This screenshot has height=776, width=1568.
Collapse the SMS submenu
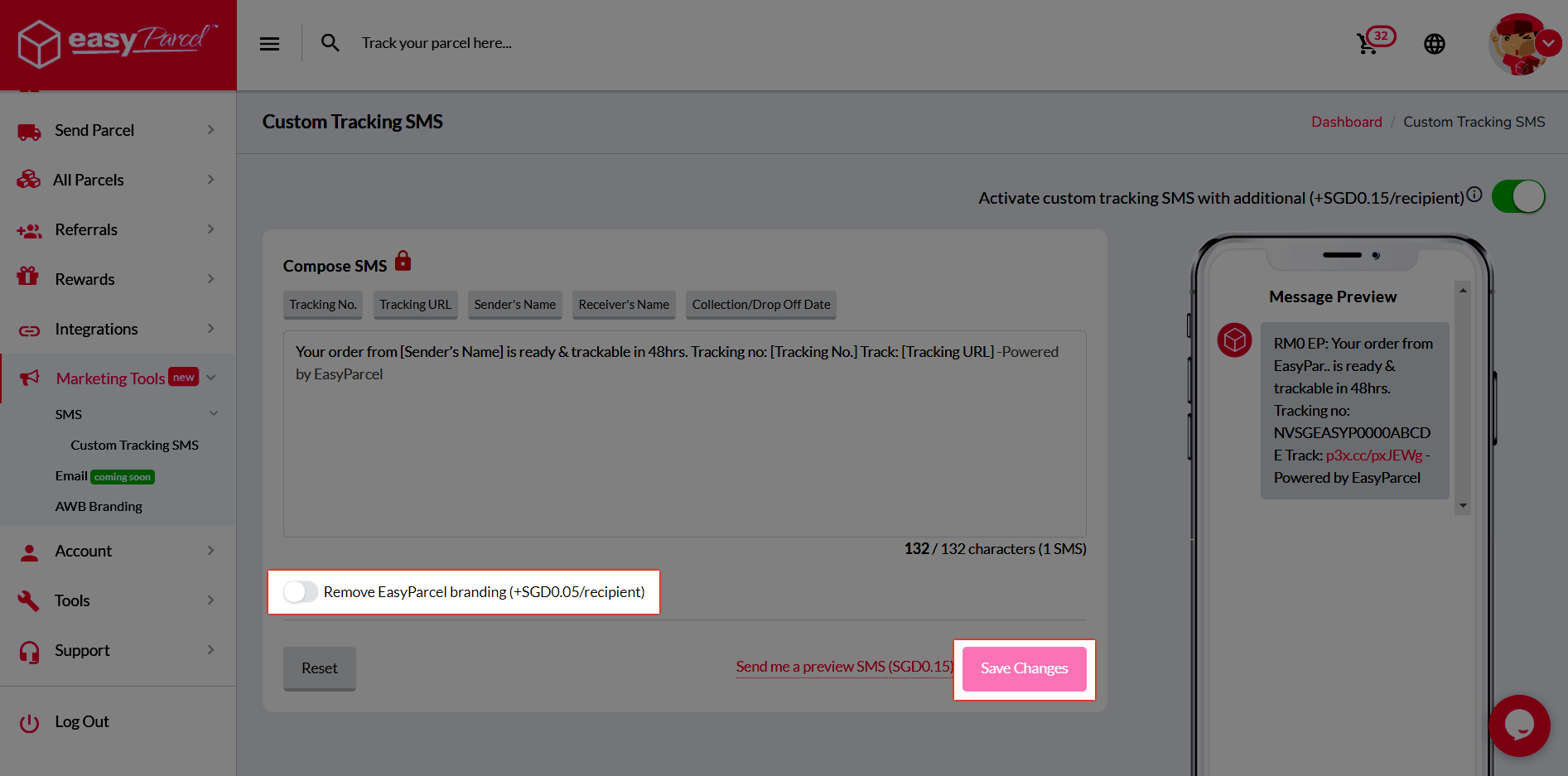(214, 413)
